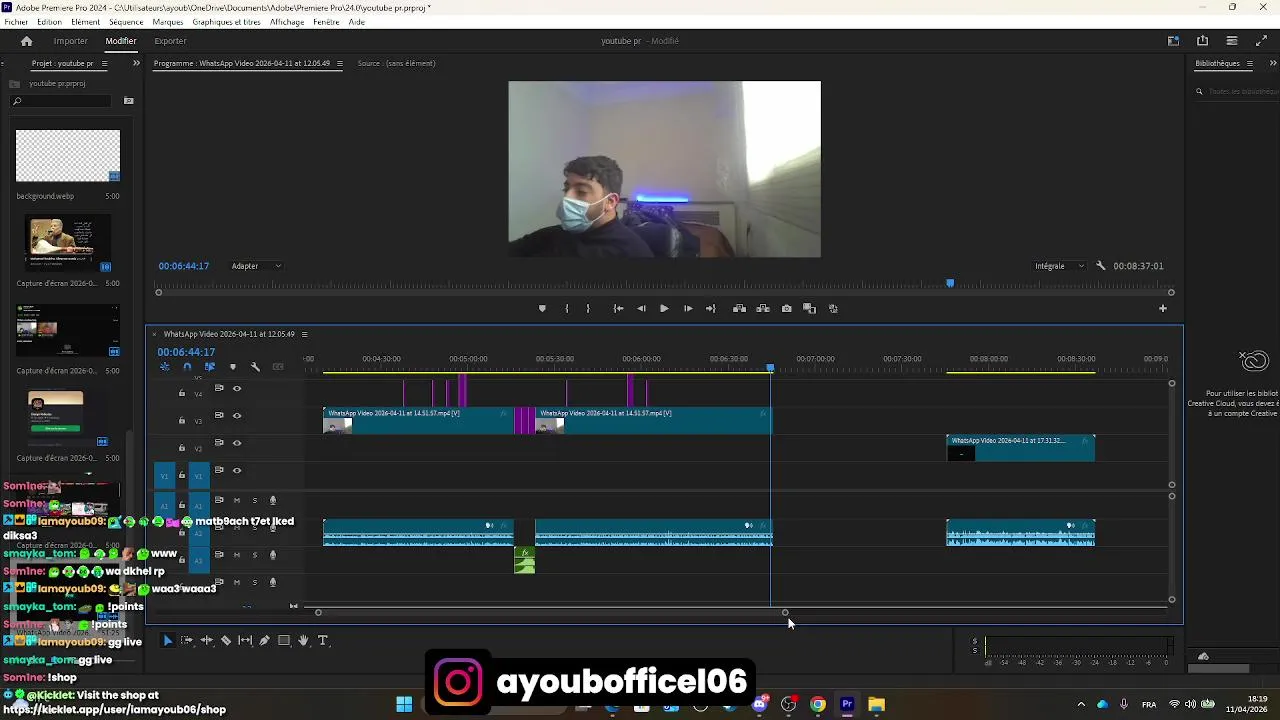This screenshot has height=720, width=1280.
Task: Switch to Source (sans élément) tab
Action: pos(396,63)
